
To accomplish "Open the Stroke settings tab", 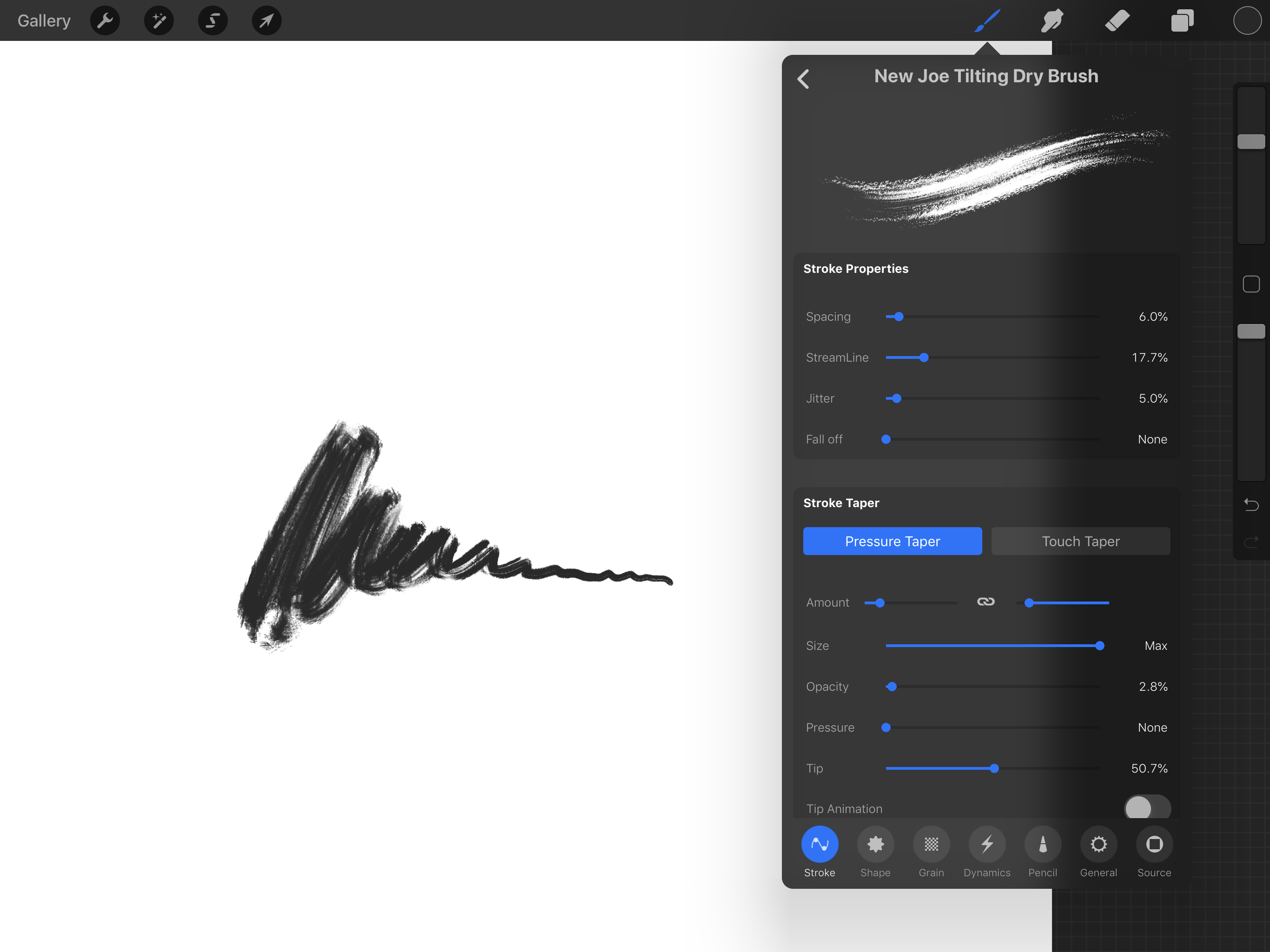I will point(819,852).
